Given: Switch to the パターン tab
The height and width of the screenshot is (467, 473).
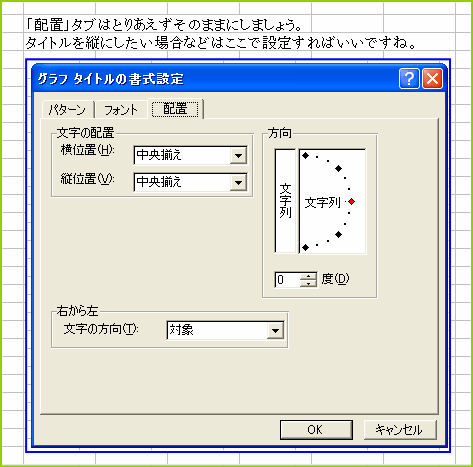Looking at the screenshot, I should click(68, 110).
